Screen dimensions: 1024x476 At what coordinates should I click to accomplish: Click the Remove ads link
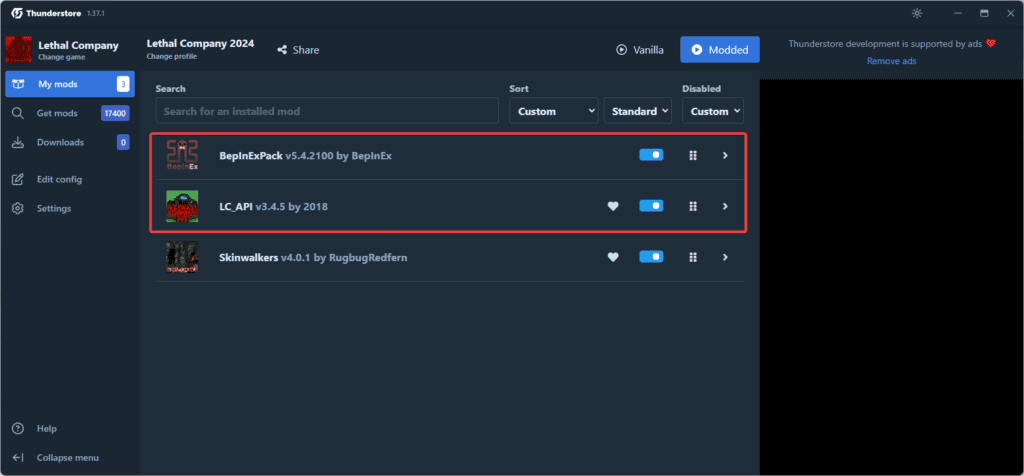891,61
